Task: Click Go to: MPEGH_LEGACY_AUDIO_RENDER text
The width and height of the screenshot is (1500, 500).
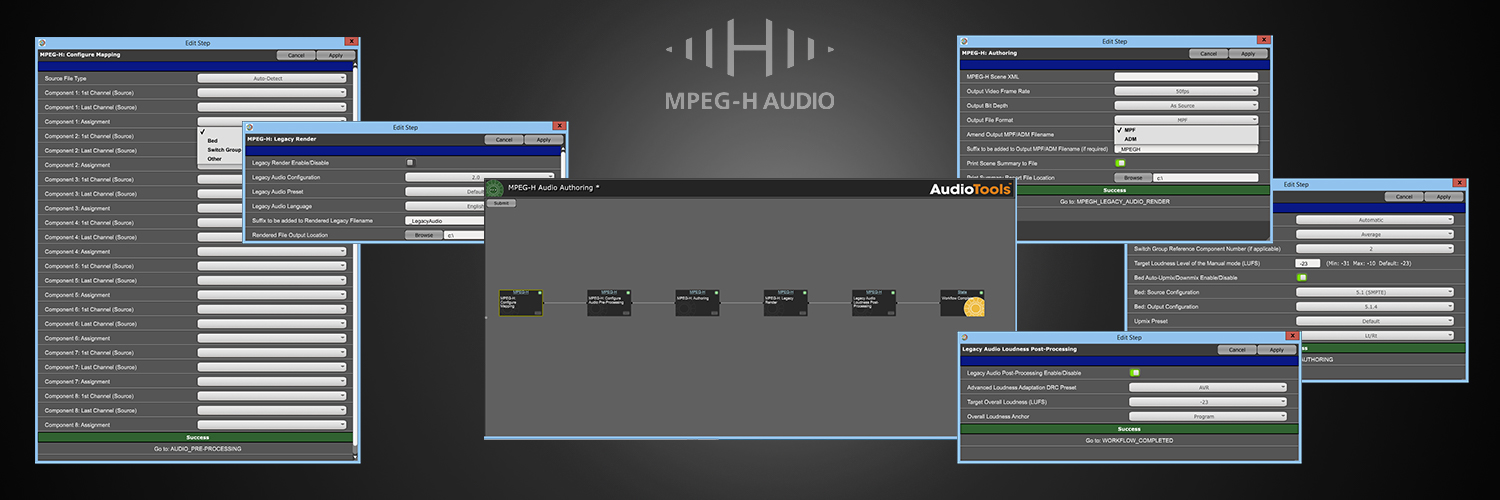Action: pyautogui.click(x=1115, y=201)
